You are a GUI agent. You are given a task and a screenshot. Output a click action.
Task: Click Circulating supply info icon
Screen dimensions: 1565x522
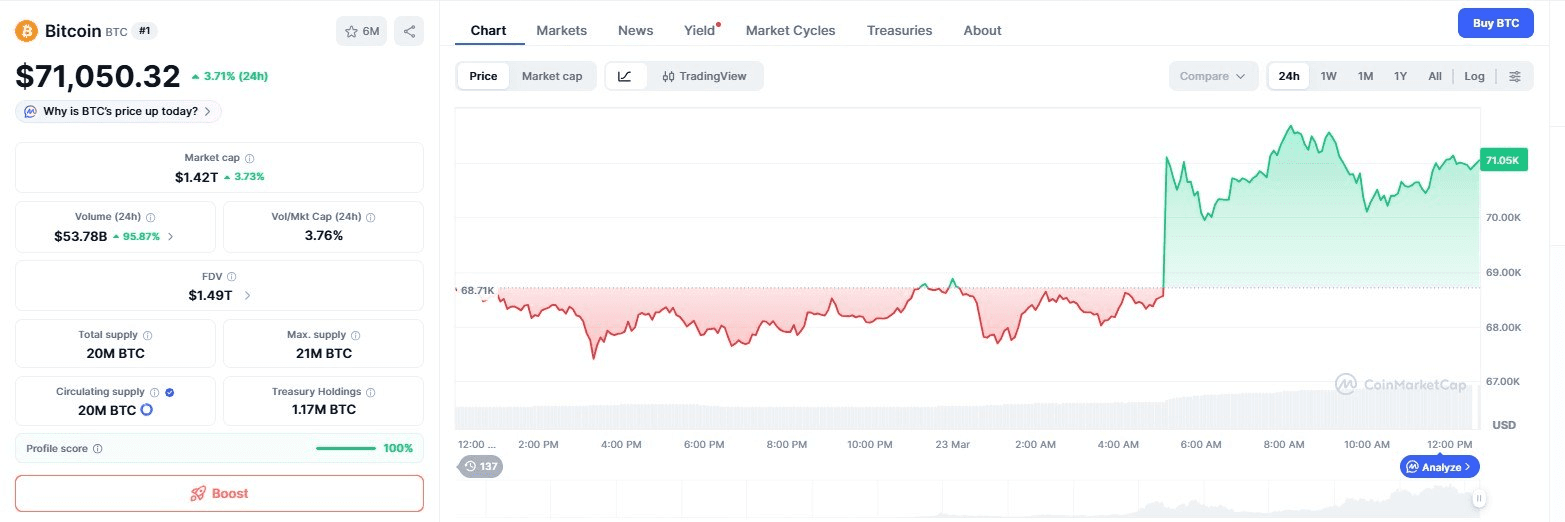pos(154,392)
